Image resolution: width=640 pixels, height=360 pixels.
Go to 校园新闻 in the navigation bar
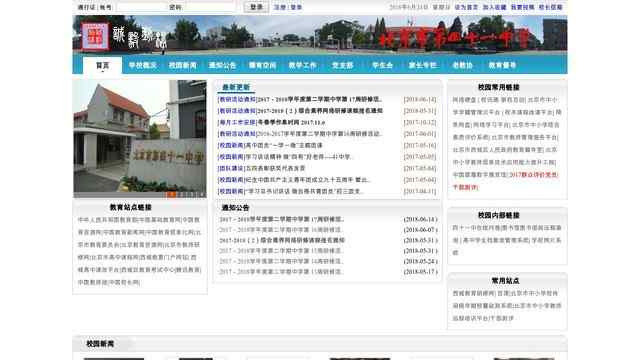[x=182, y=65]
